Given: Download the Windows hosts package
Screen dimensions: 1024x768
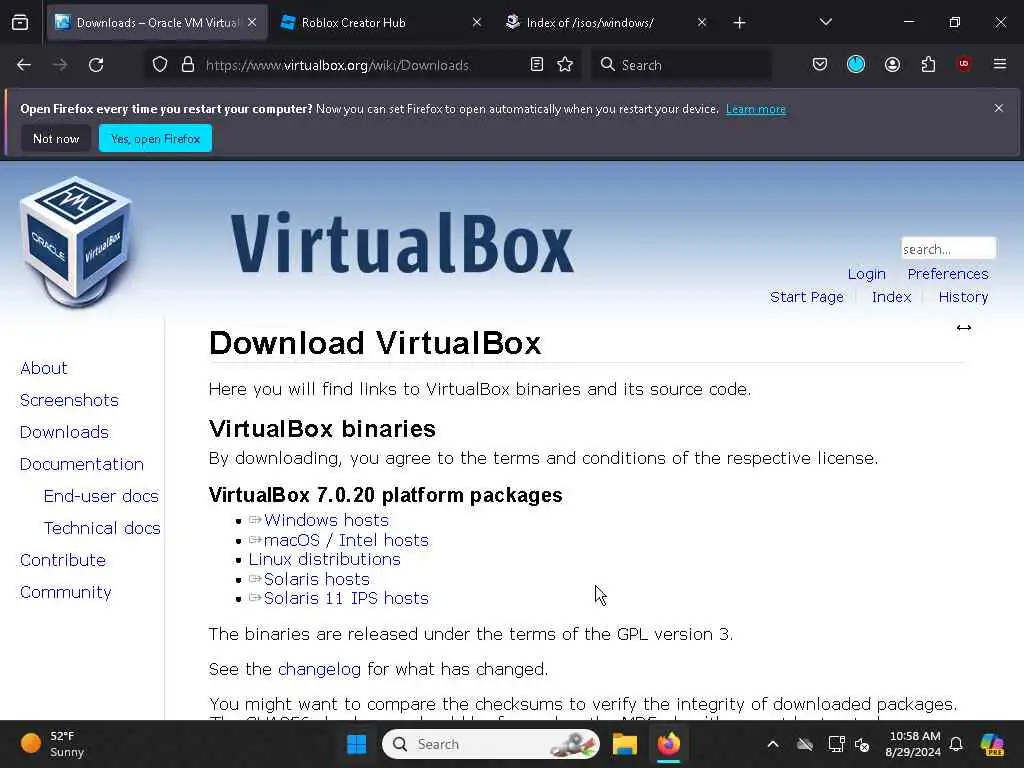Looking at the screenshot, I should pyautogui.click(x=326, y=520).
